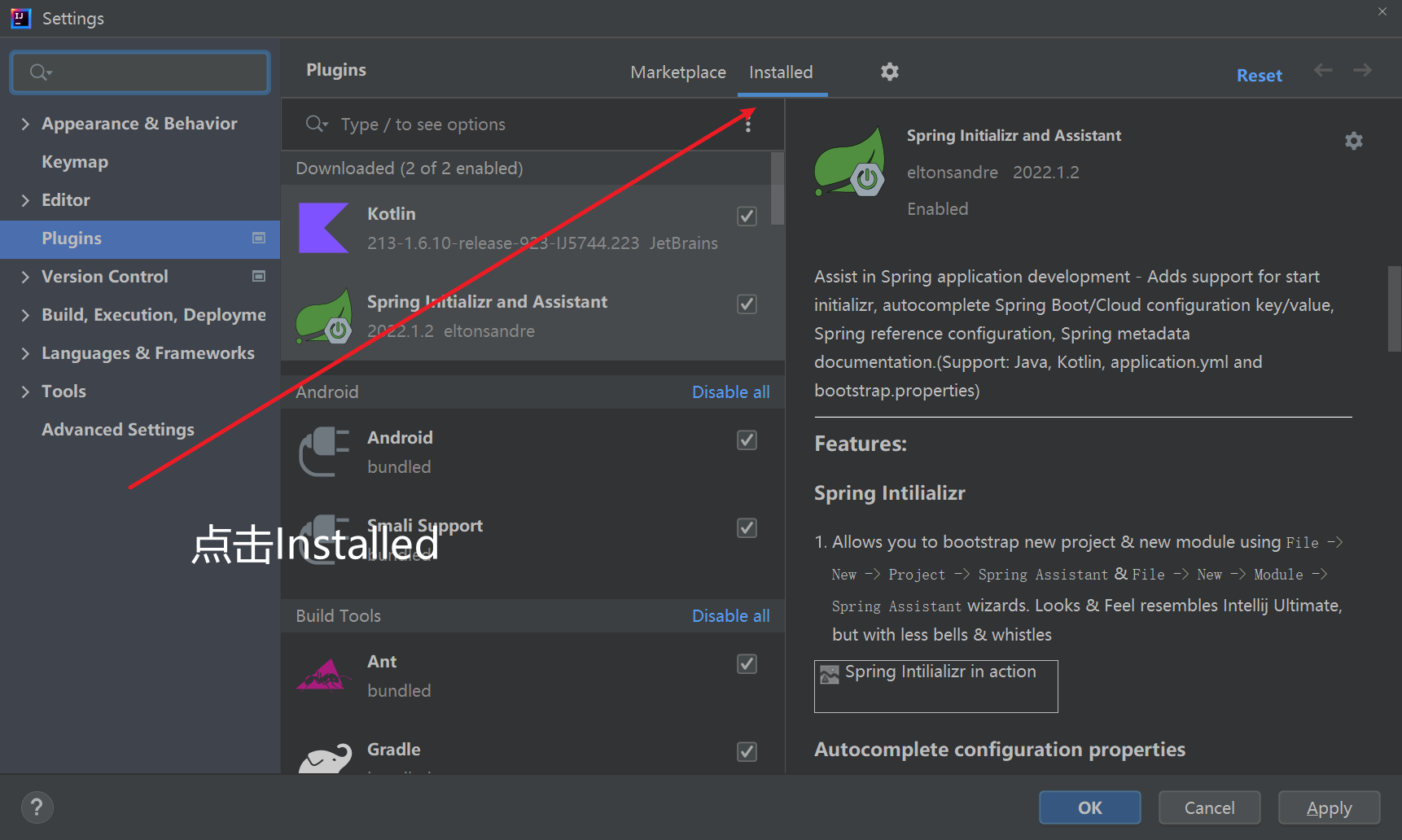Image resolution: width=1402 pixels, height=840 pixels.
Task: Click the large Spring logo in details
Action: 850,162
